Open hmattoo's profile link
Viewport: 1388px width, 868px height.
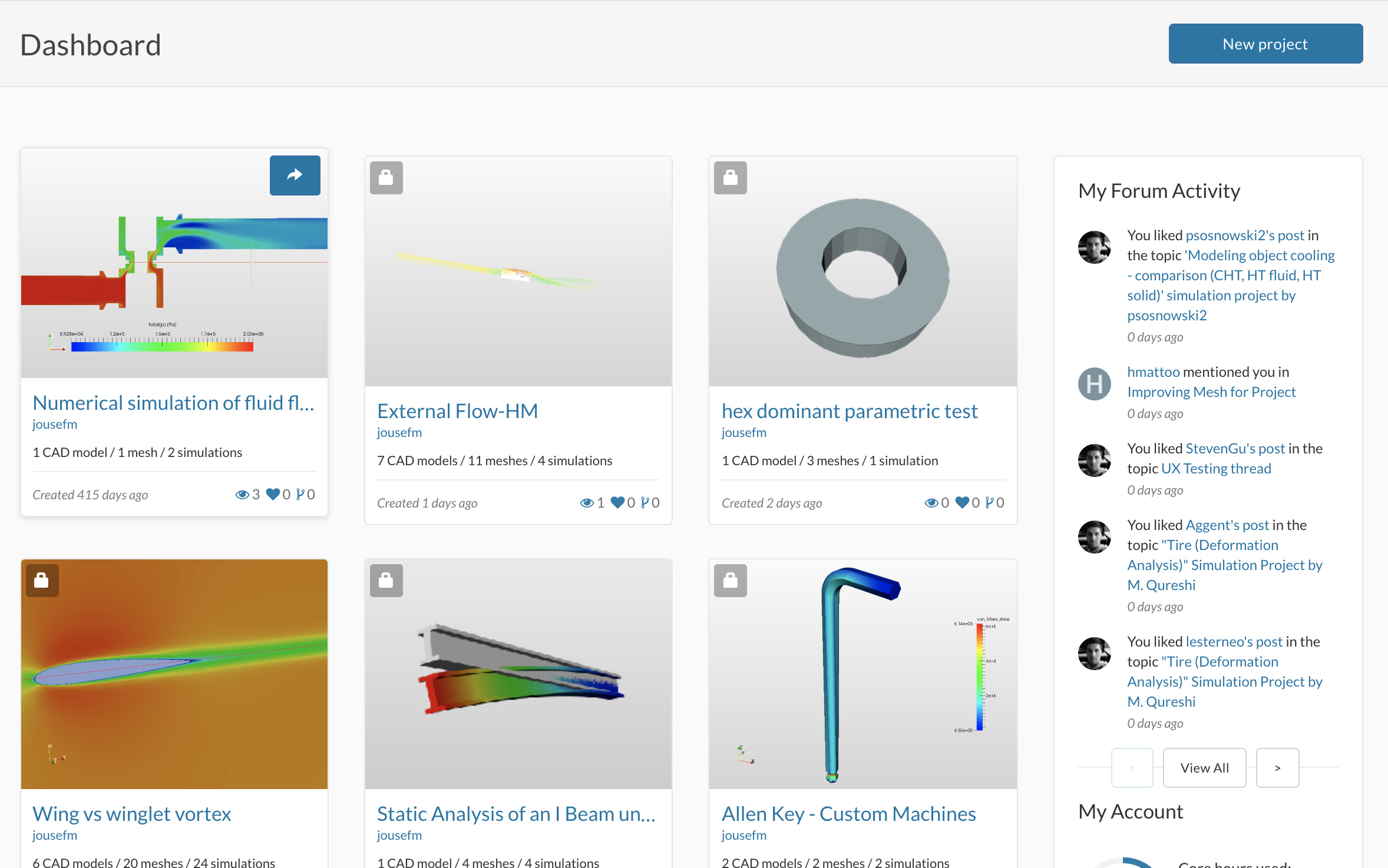point(1153,372)
